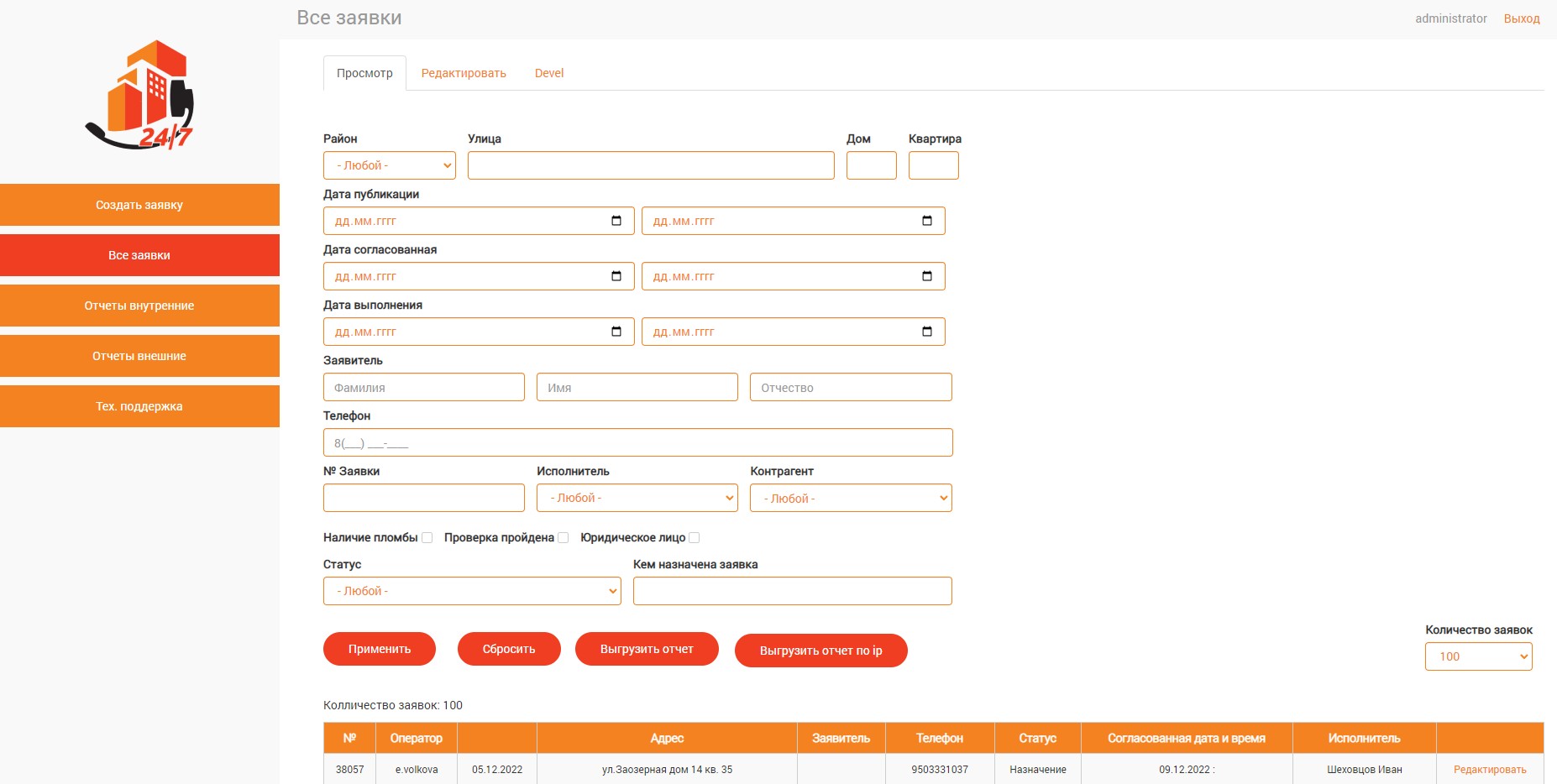
Task: Click the 24/7 building logo
Action: tap(139, 95)
